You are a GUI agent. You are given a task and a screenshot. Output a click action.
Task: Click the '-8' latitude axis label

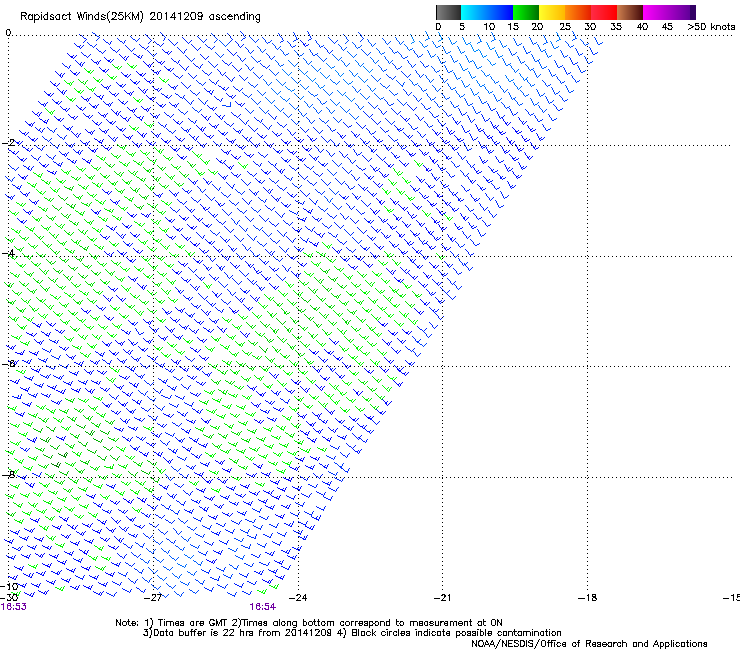point(9,474)
